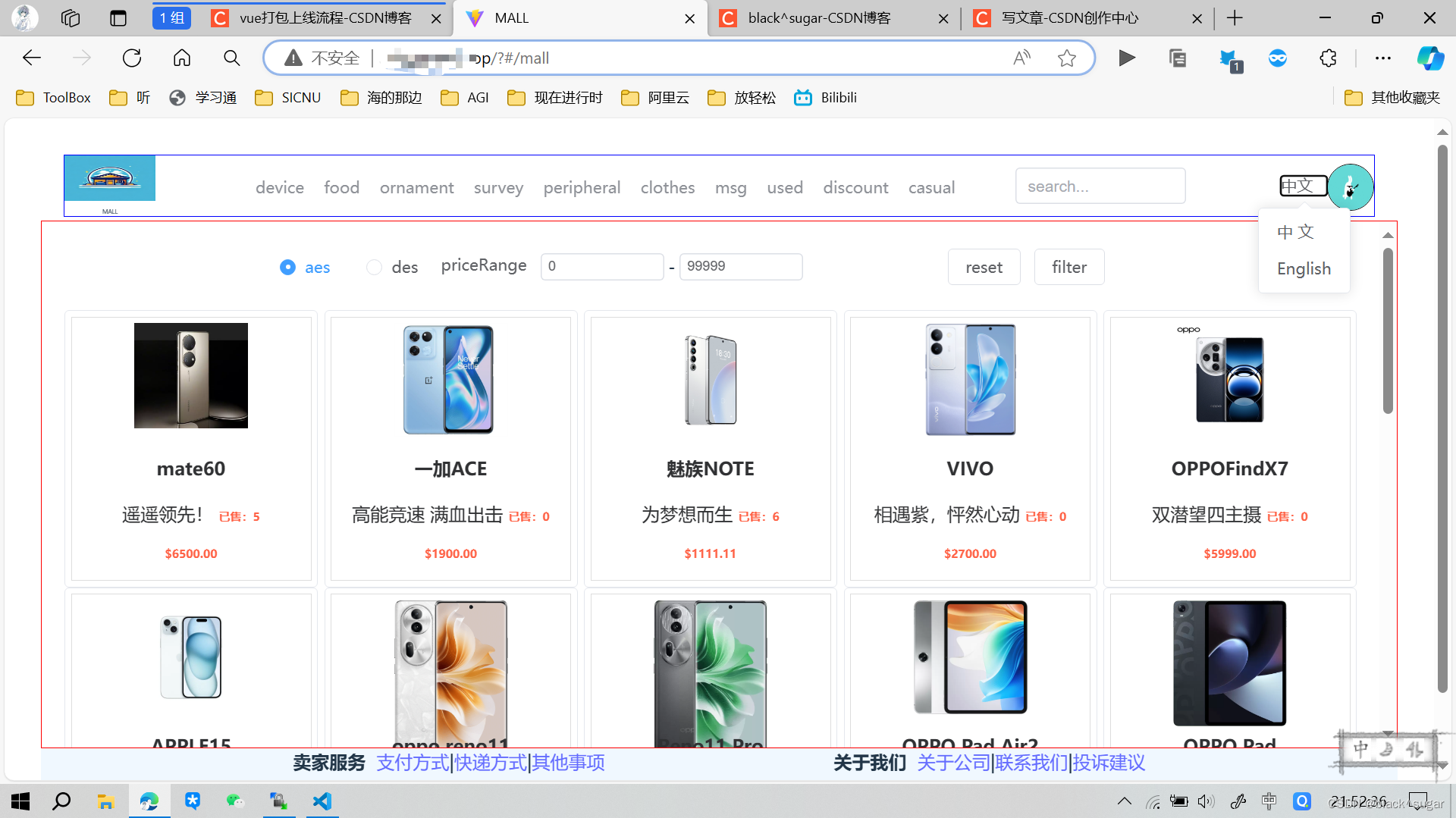1456x818 pixels.
Task: Open 关于公司 footer link
Action: pyautogui.click(x=954, y=763)
